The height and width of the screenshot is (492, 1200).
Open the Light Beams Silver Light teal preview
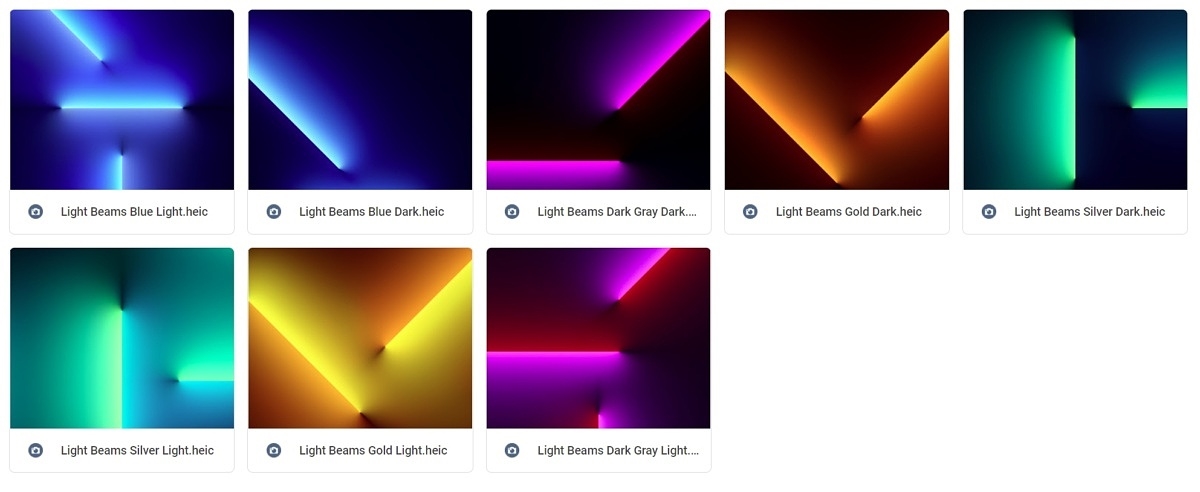(x=122, y=338)
